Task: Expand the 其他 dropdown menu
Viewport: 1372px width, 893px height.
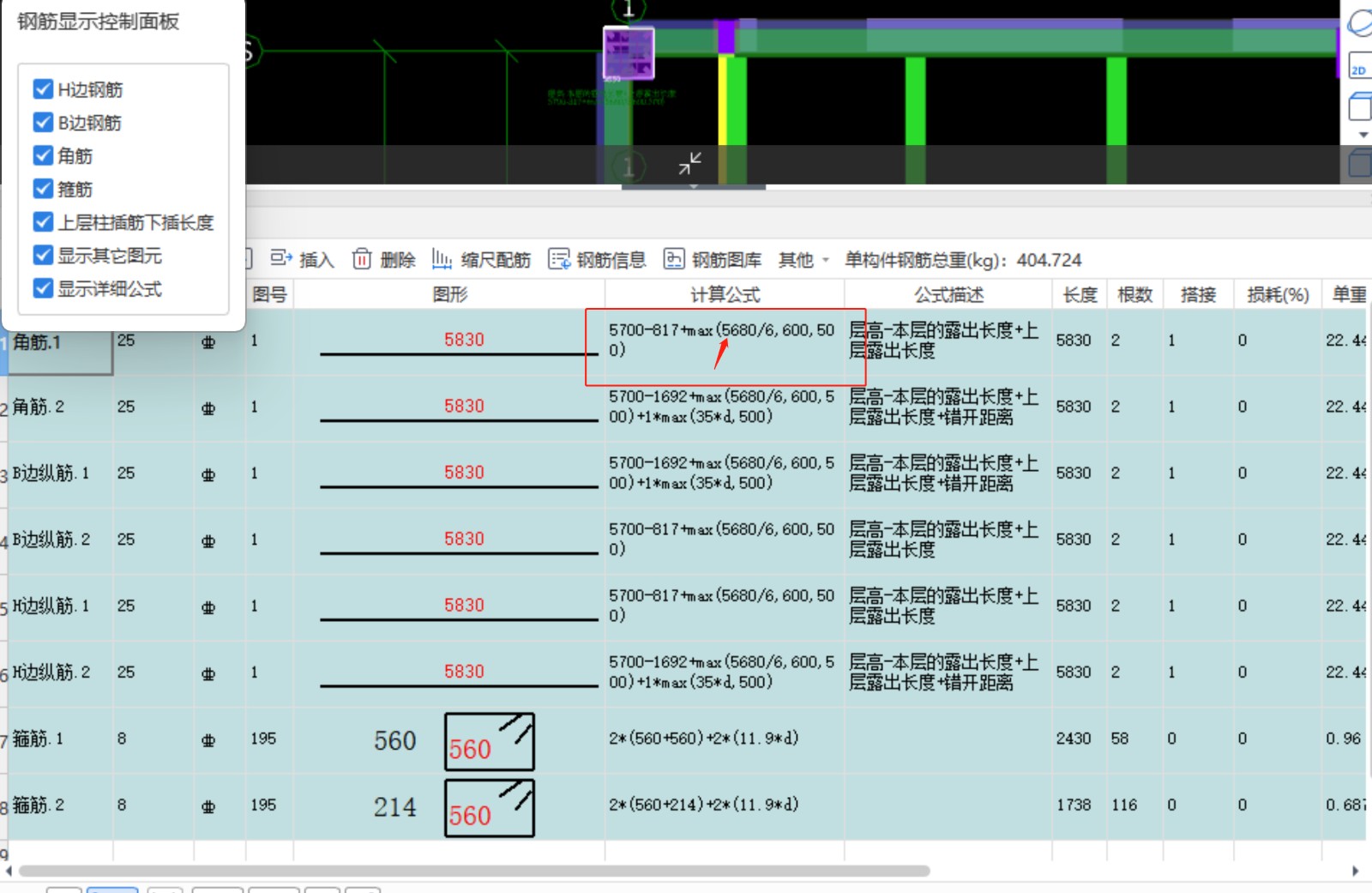Action: (803, 259)
